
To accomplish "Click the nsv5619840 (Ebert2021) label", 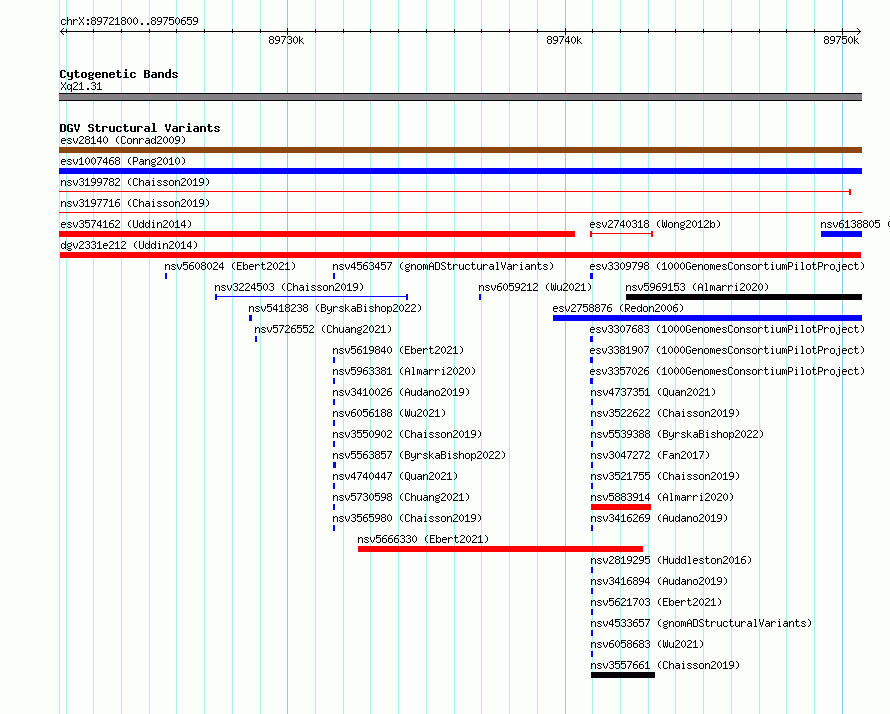I will coord(398,350).
